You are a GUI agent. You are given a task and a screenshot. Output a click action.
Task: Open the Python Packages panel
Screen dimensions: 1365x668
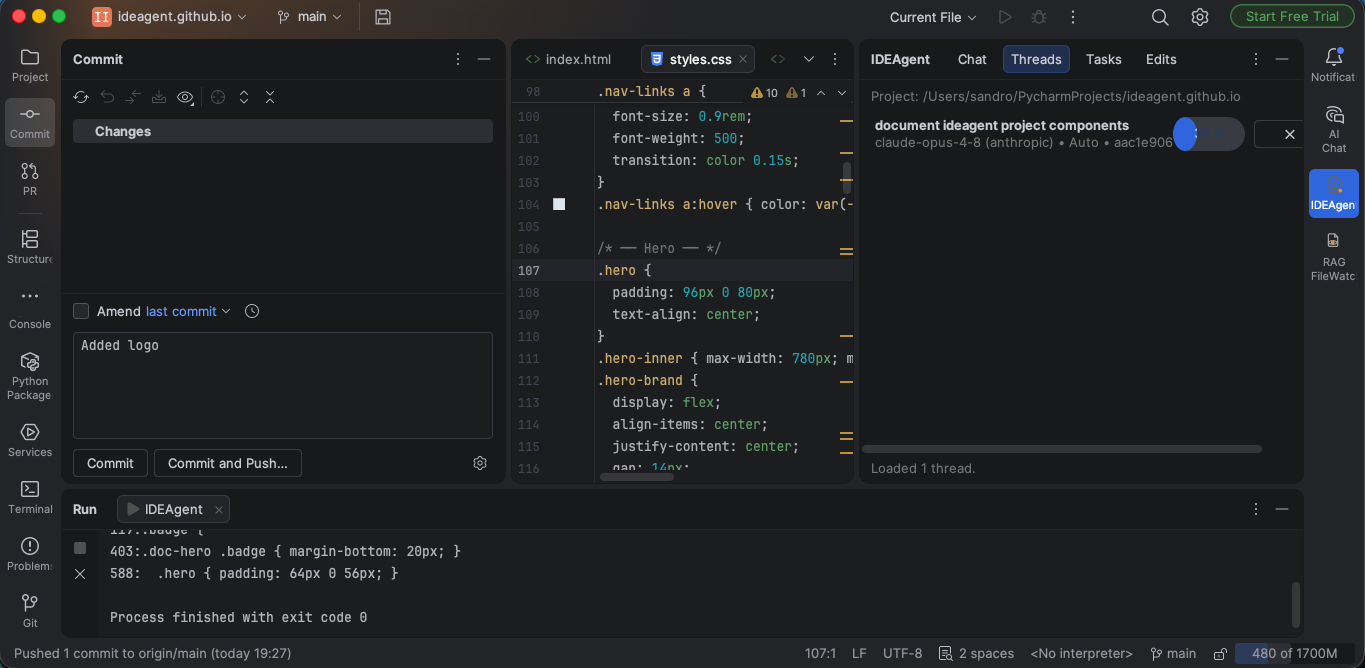pos(30,376)
